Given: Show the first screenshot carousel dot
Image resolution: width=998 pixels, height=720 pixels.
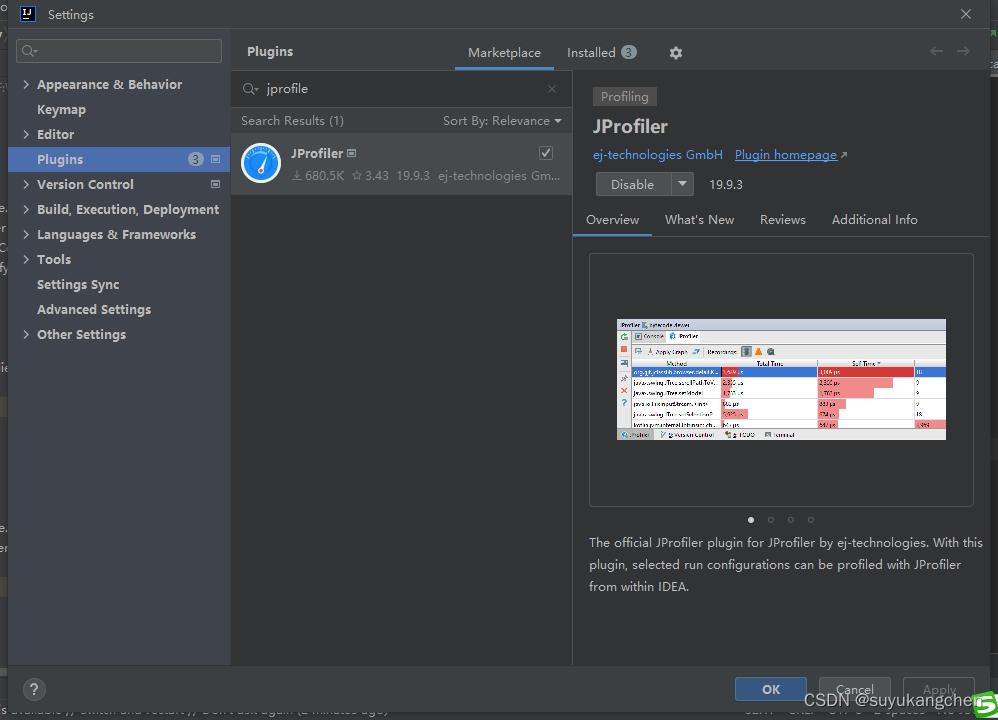Looking at the screenshot, I should 751,520.
